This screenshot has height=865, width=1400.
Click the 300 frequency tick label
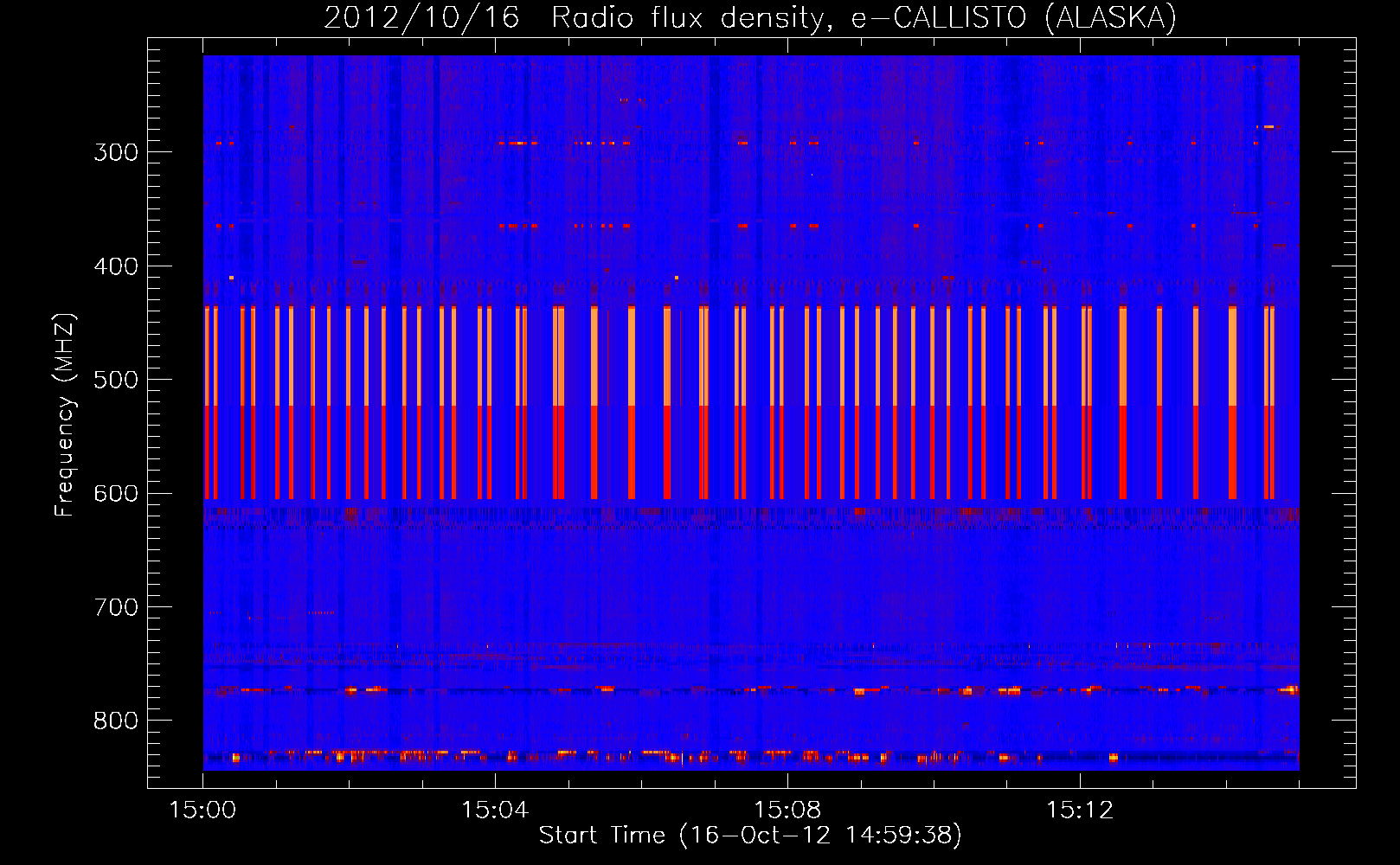(x=116, y=152)
